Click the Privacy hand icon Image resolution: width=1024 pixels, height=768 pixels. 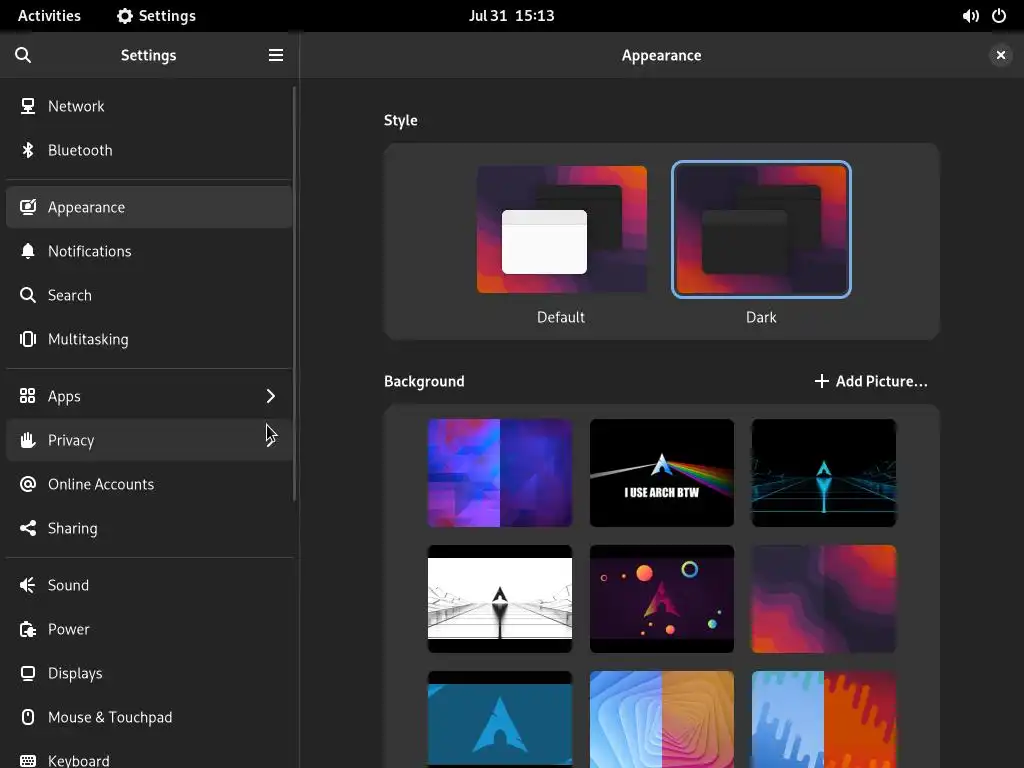tap(27, 440)
